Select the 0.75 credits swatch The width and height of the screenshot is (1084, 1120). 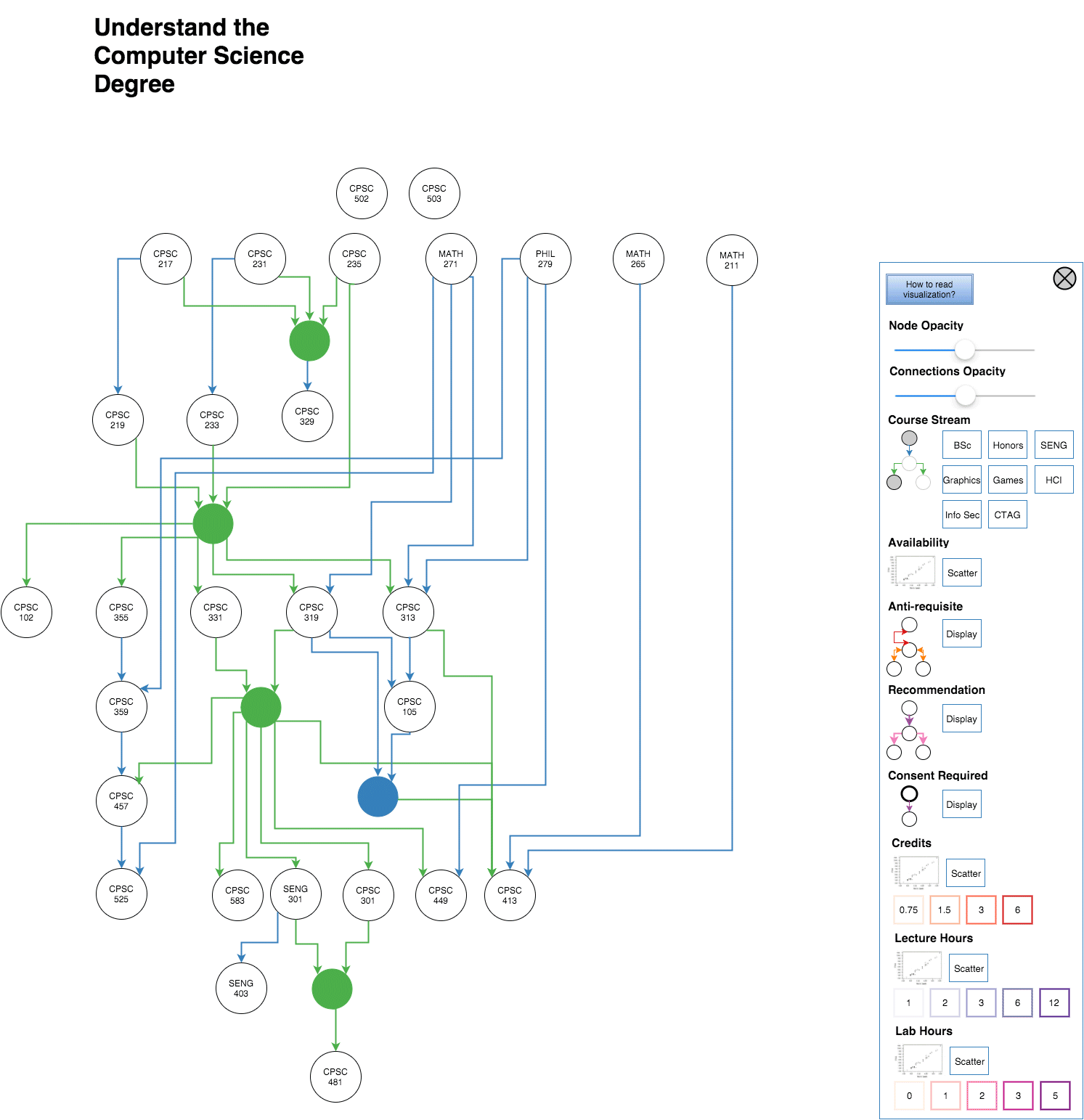coord(908,910)
